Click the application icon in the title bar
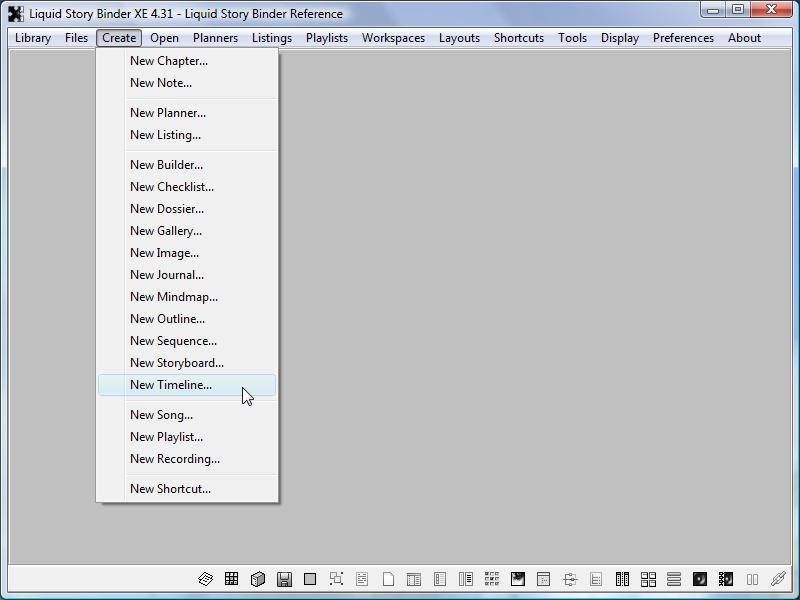The height and width of the screenshot is (600, 800). tap(16, 14)
